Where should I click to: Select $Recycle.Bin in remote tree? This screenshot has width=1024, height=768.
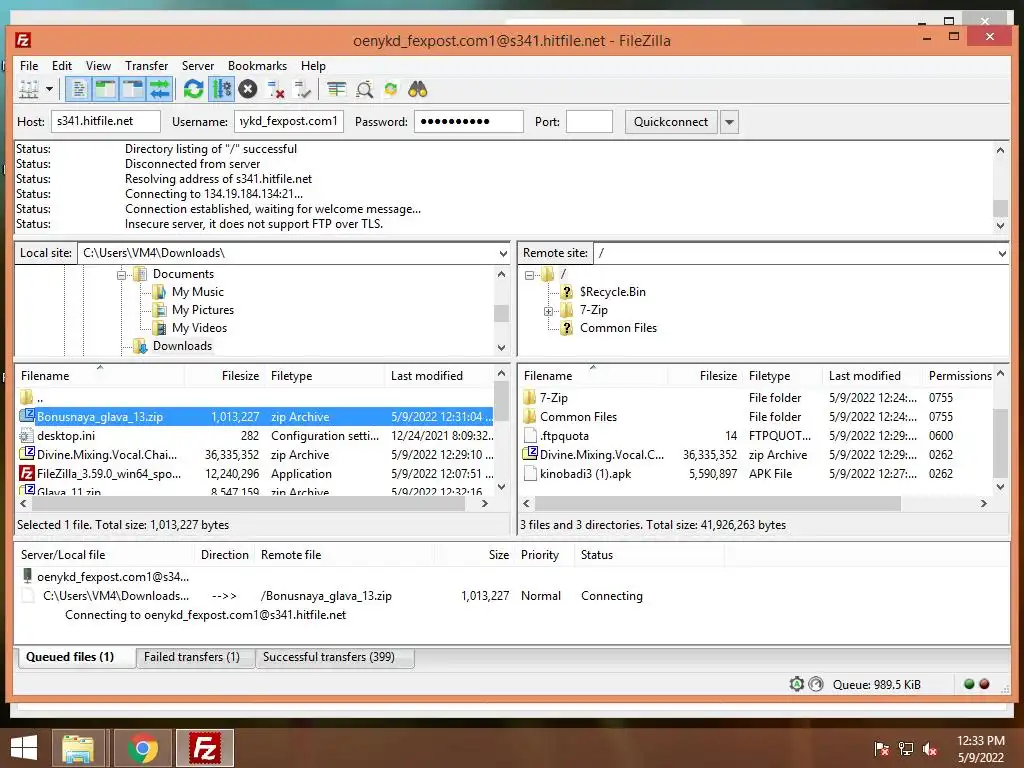tap(613, 292)
